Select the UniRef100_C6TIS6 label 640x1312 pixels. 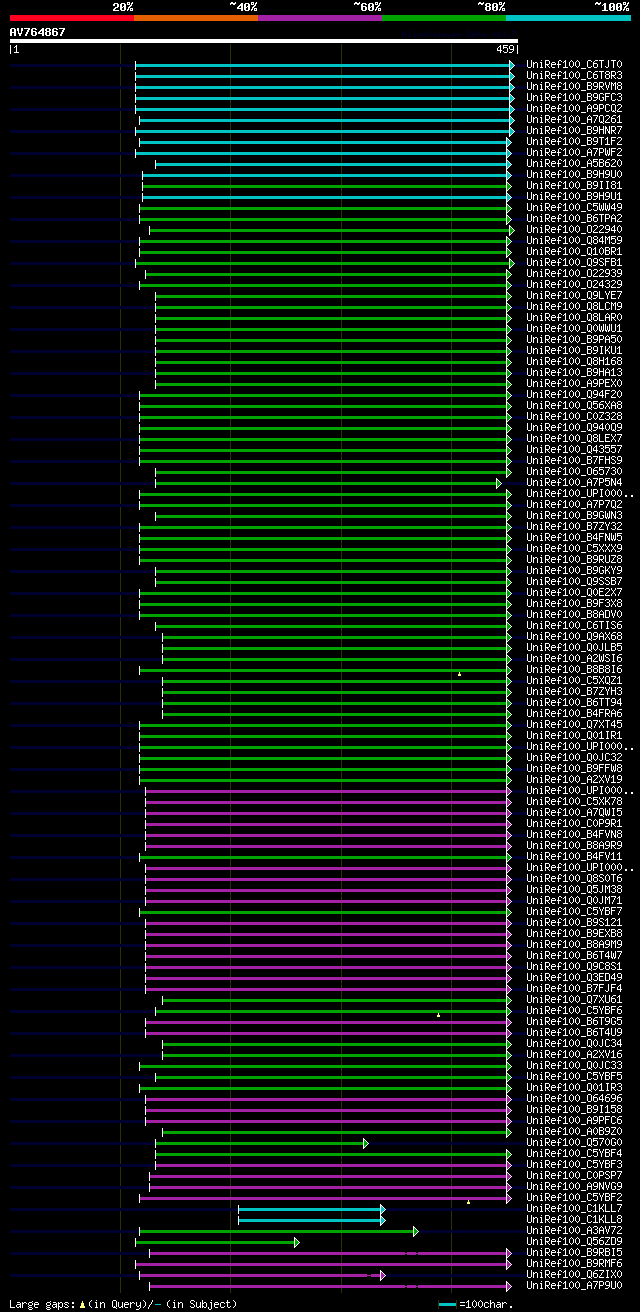[574, 626]
